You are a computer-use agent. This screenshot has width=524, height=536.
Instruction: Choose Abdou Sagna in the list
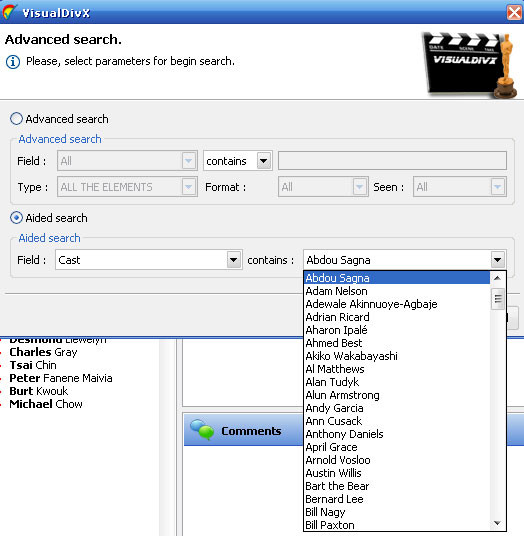[x=397, y=278]
